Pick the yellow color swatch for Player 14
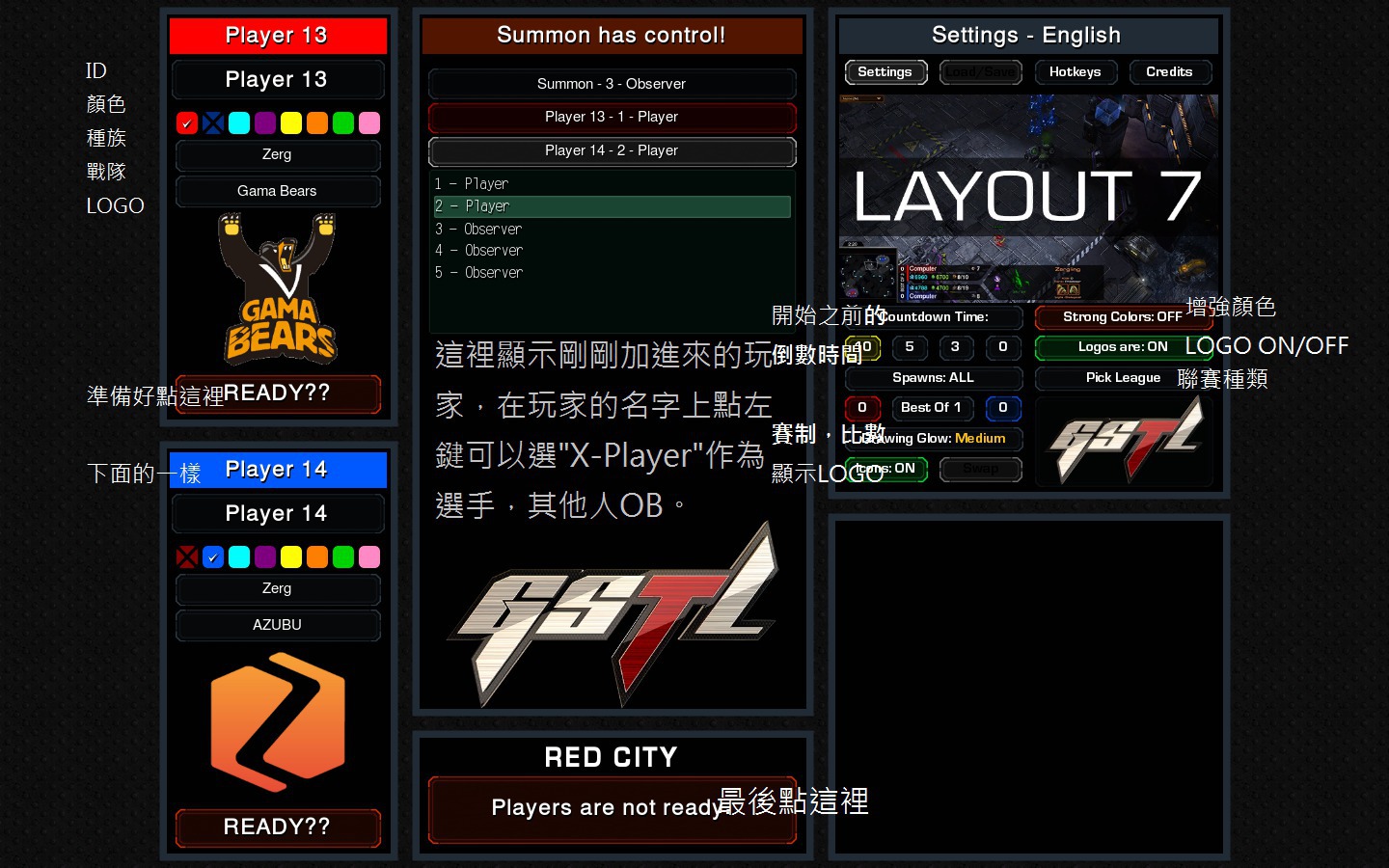Image resolution: width=1389 pixels, height=868 pixels. (291, 557)
